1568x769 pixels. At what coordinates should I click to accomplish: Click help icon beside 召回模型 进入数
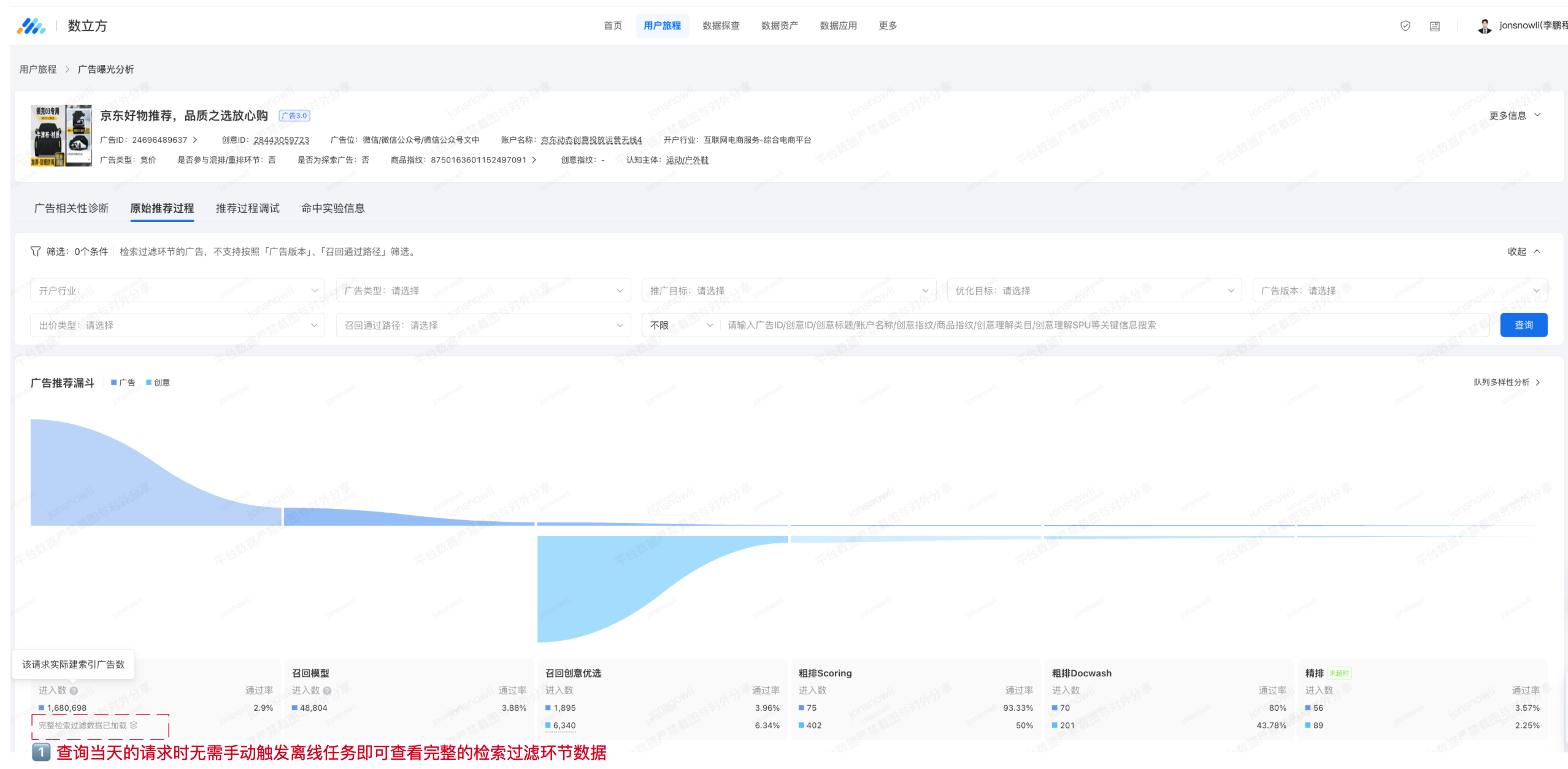point(327,691)
